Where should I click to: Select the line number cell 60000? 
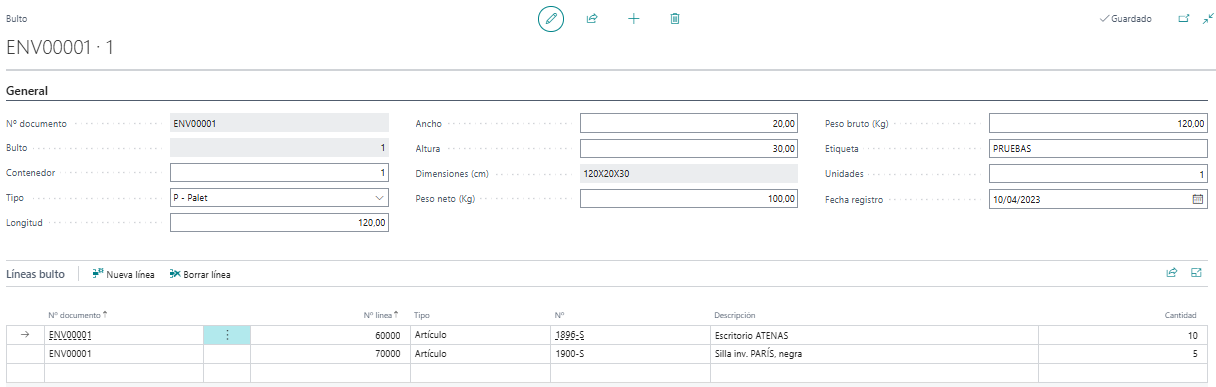click(x=330, y=335)
